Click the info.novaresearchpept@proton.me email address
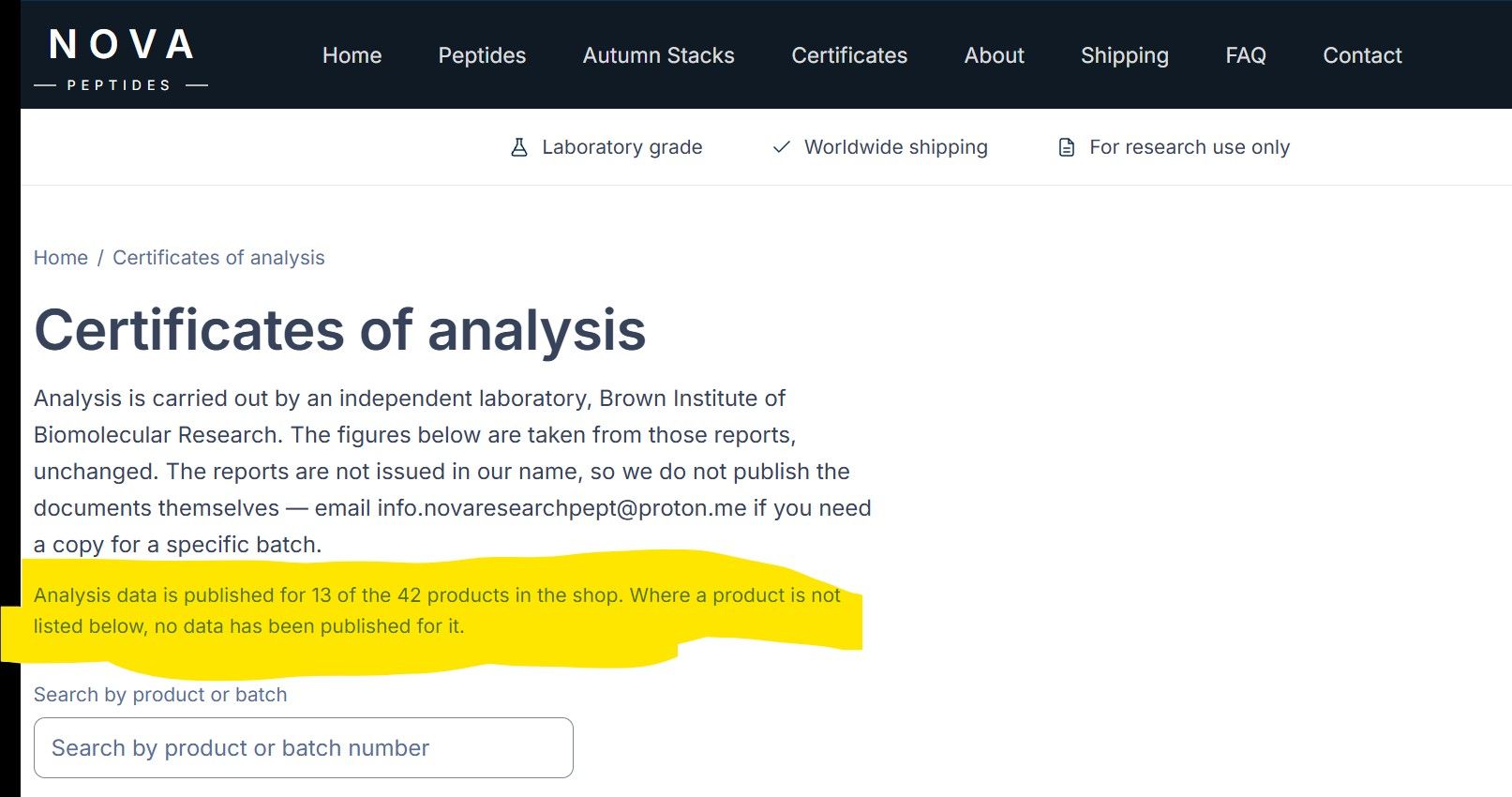The width and height of the screenshot is (1512, 797). pyautogui.click(x=561, y=508)
